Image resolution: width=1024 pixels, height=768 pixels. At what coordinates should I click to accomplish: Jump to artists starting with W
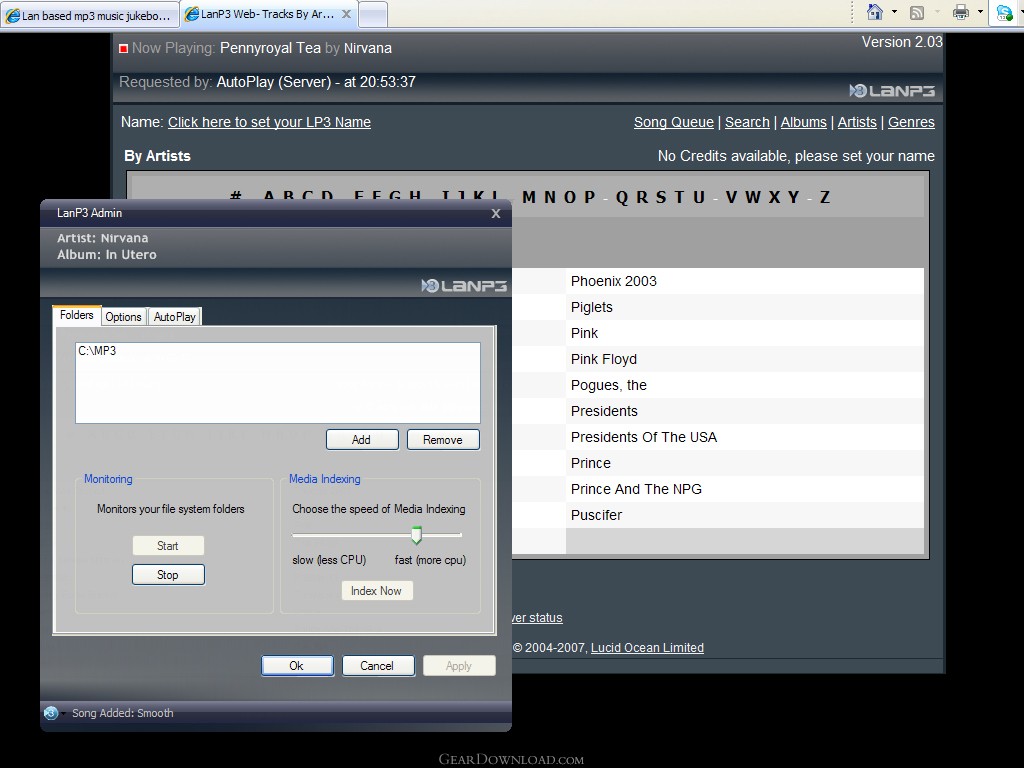753,197
